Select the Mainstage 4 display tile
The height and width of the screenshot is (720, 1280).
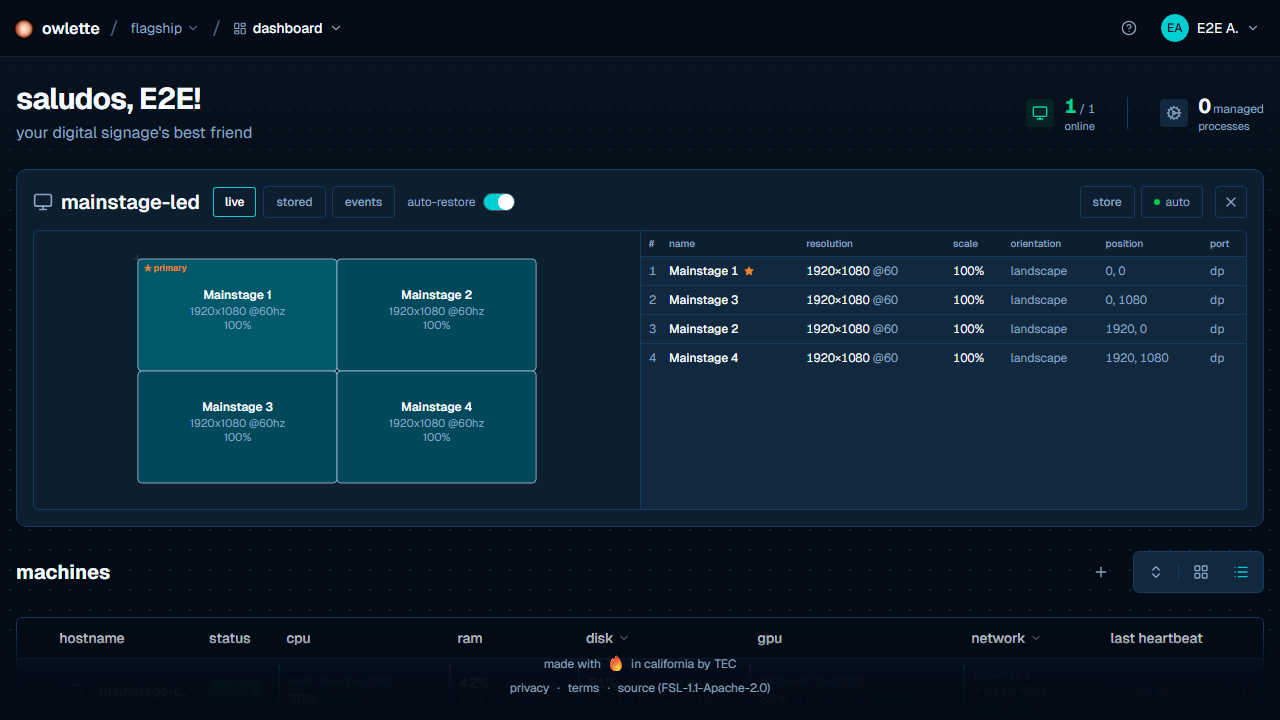pos(436,427)
